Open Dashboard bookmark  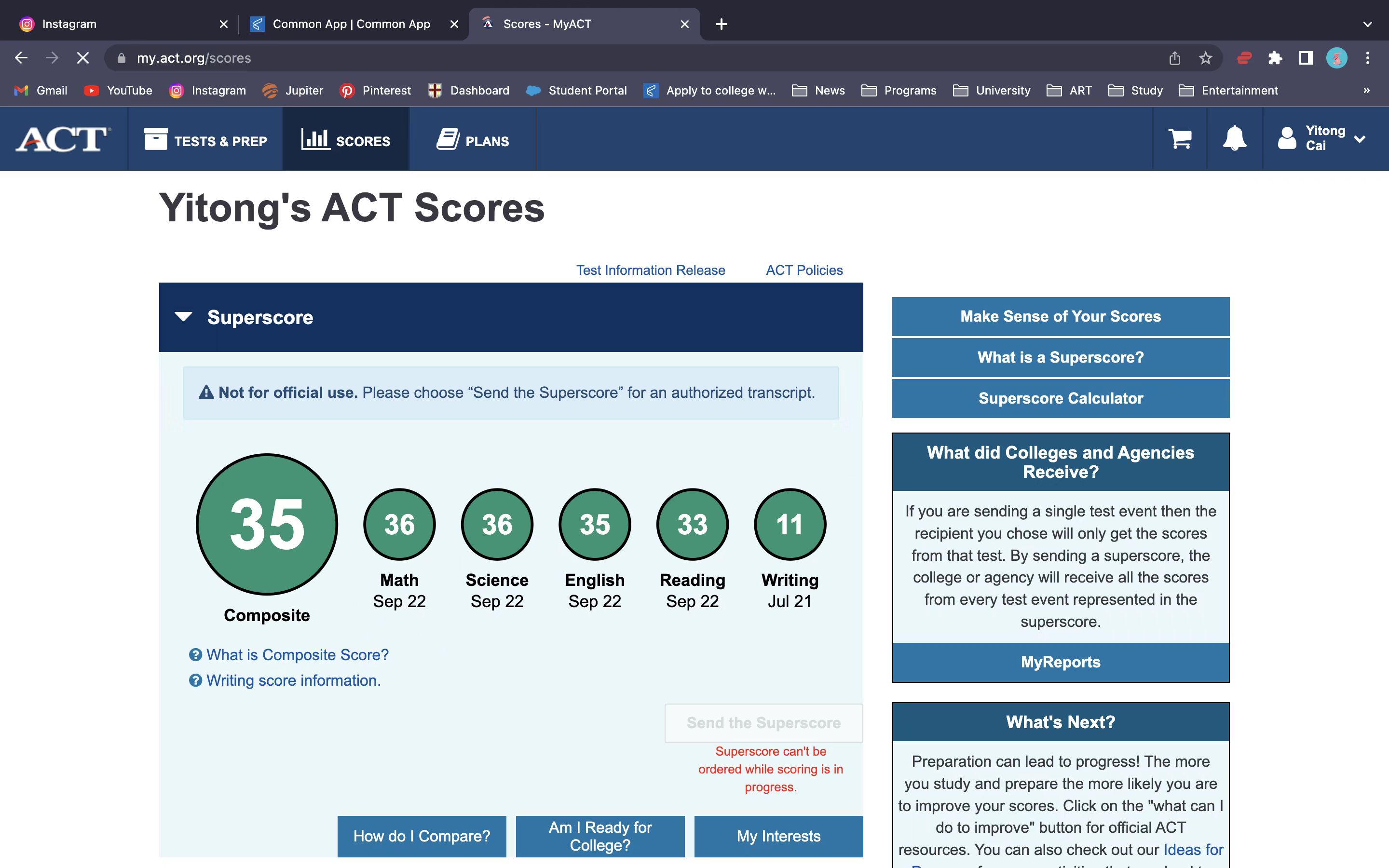[x=468, y=91]
